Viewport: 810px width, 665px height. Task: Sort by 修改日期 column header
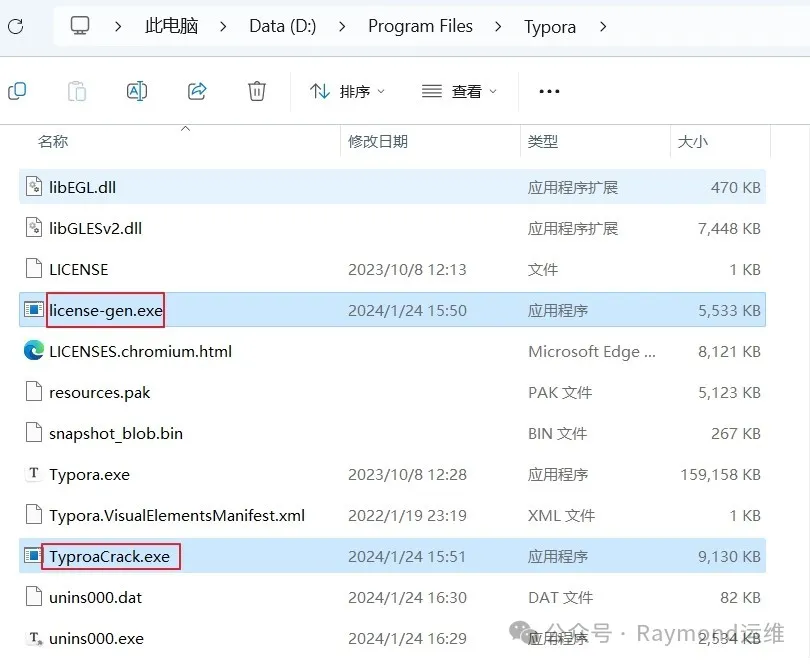pos(378,141)
